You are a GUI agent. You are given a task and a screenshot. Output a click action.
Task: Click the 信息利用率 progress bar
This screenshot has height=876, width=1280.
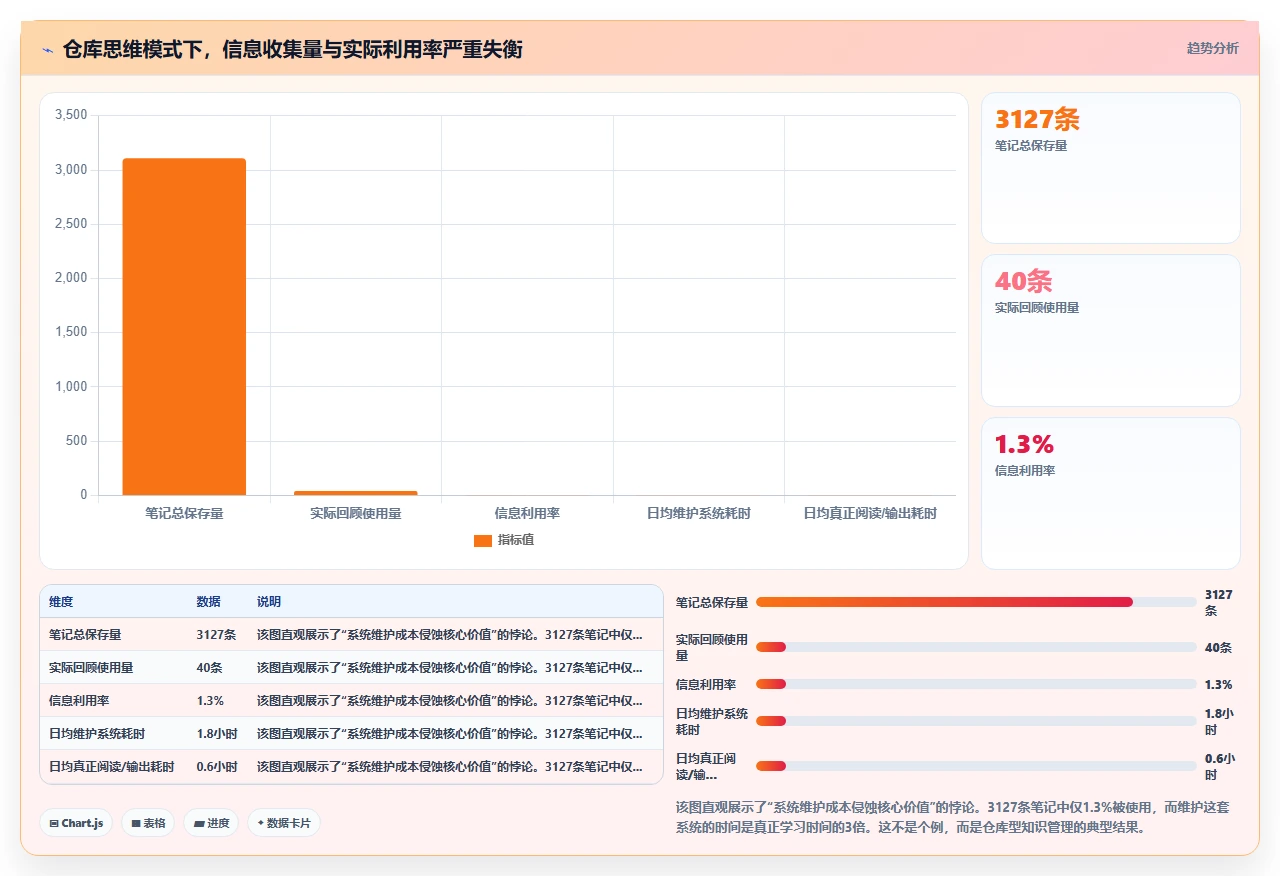click(x=976, y=684)
